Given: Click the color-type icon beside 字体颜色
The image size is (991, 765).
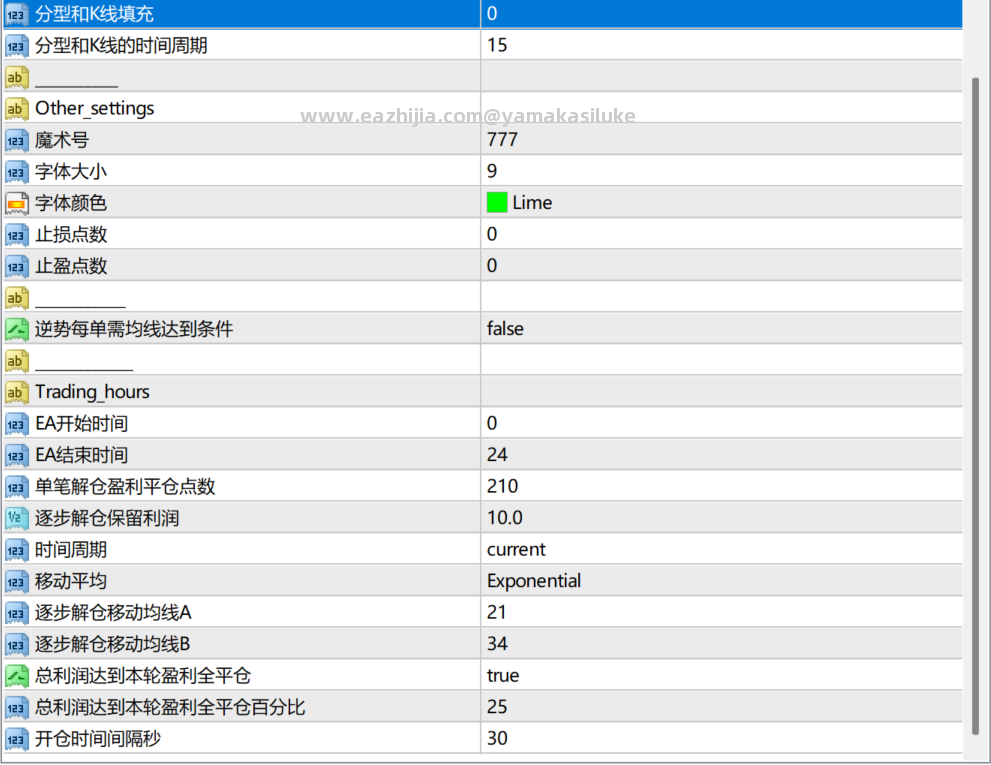Looking at the screenshot, I should (16, 204).
